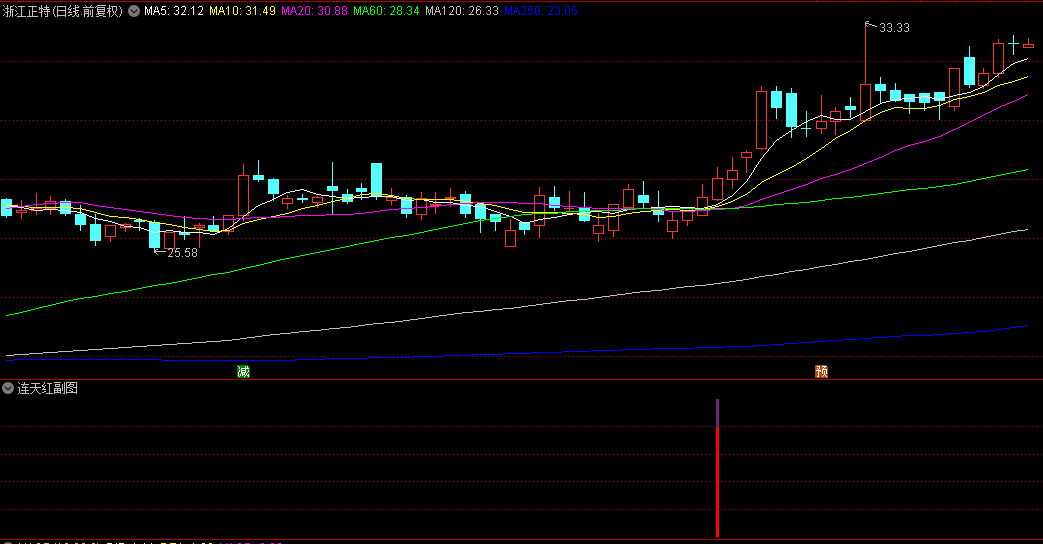The width and height of the screenshot is (1043, 544).
Task: Click the cyan candlestick at the 25.58 low
Action: pyautogui.click(x=154, y=235)
